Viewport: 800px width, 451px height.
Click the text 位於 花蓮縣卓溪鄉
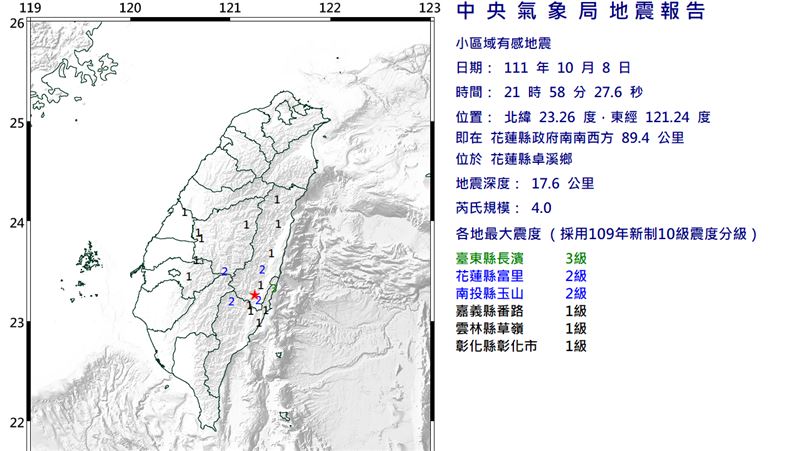(x=514, y=159)
